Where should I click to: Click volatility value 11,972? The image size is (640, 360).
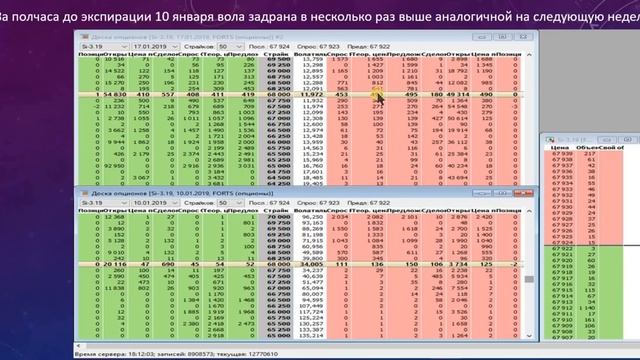point(312,95)
